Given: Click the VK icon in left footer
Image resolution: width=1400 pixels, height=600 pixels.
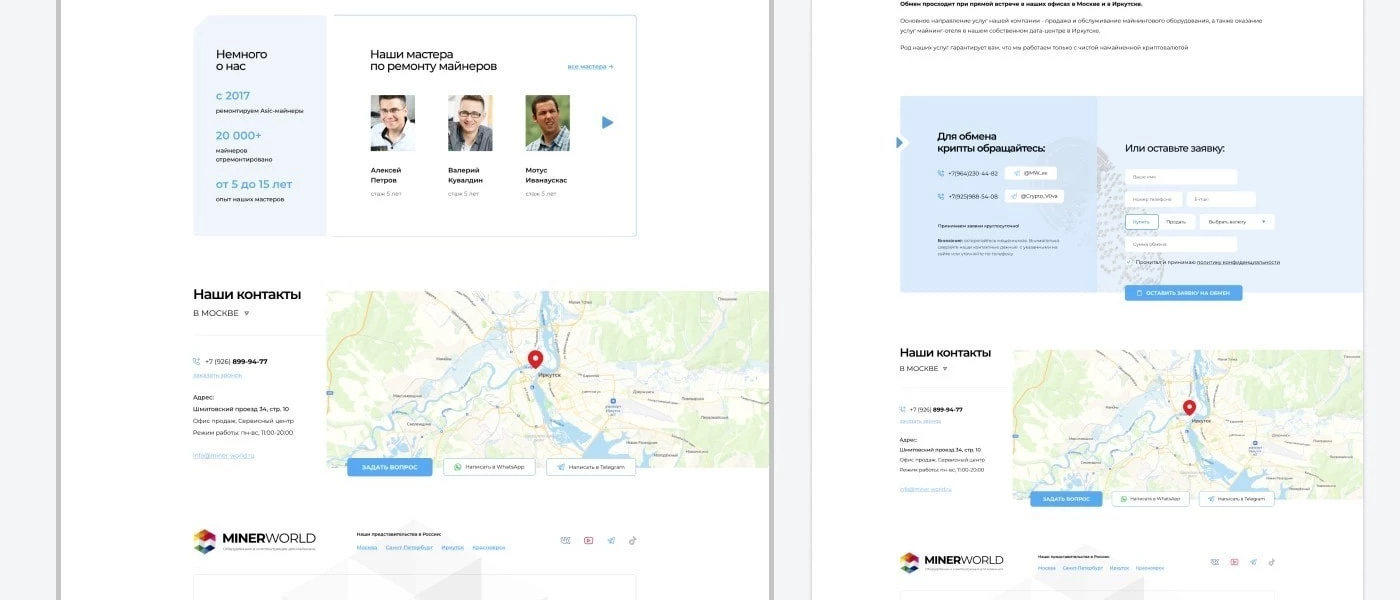Looking at the screenshot, I should pos(565,540).
